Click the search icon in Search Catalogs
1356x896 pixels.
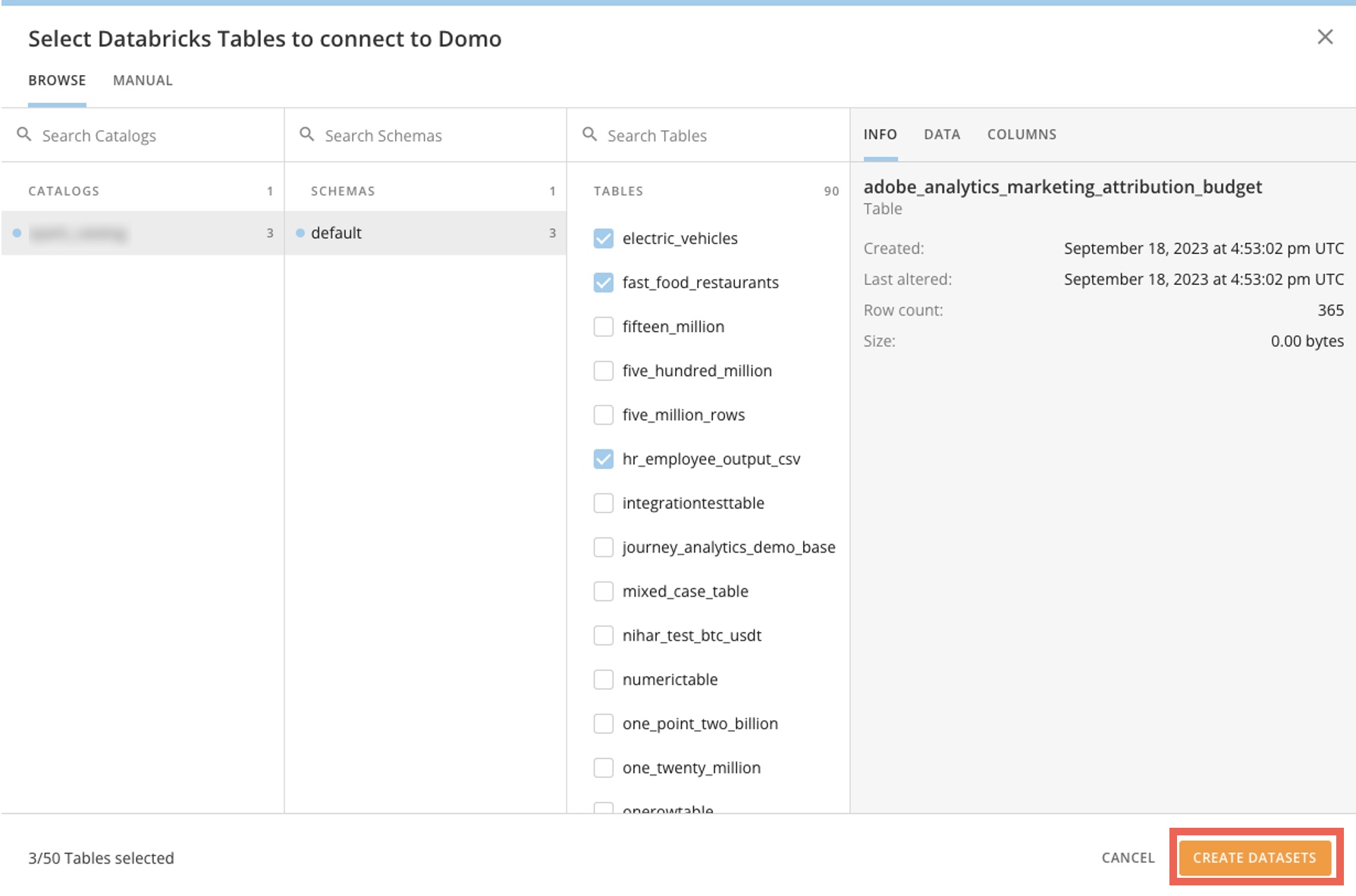[x=22, y=134]
